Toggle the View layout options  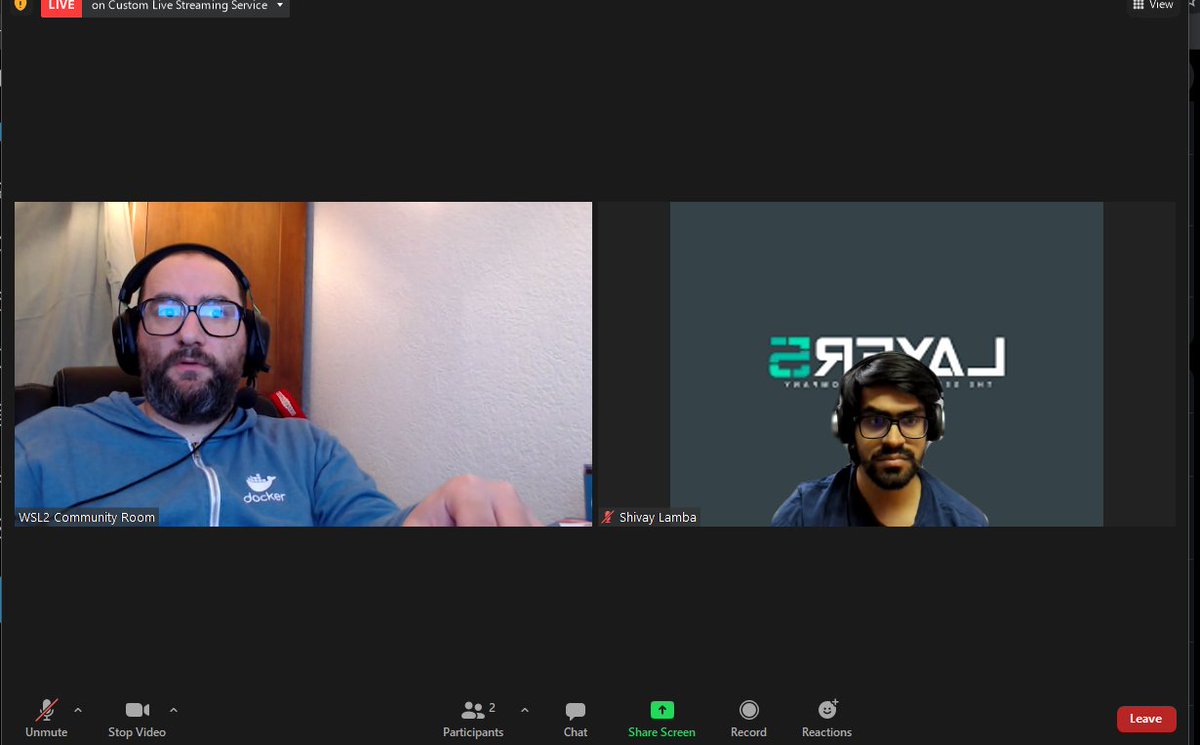tap(1152, 6)
